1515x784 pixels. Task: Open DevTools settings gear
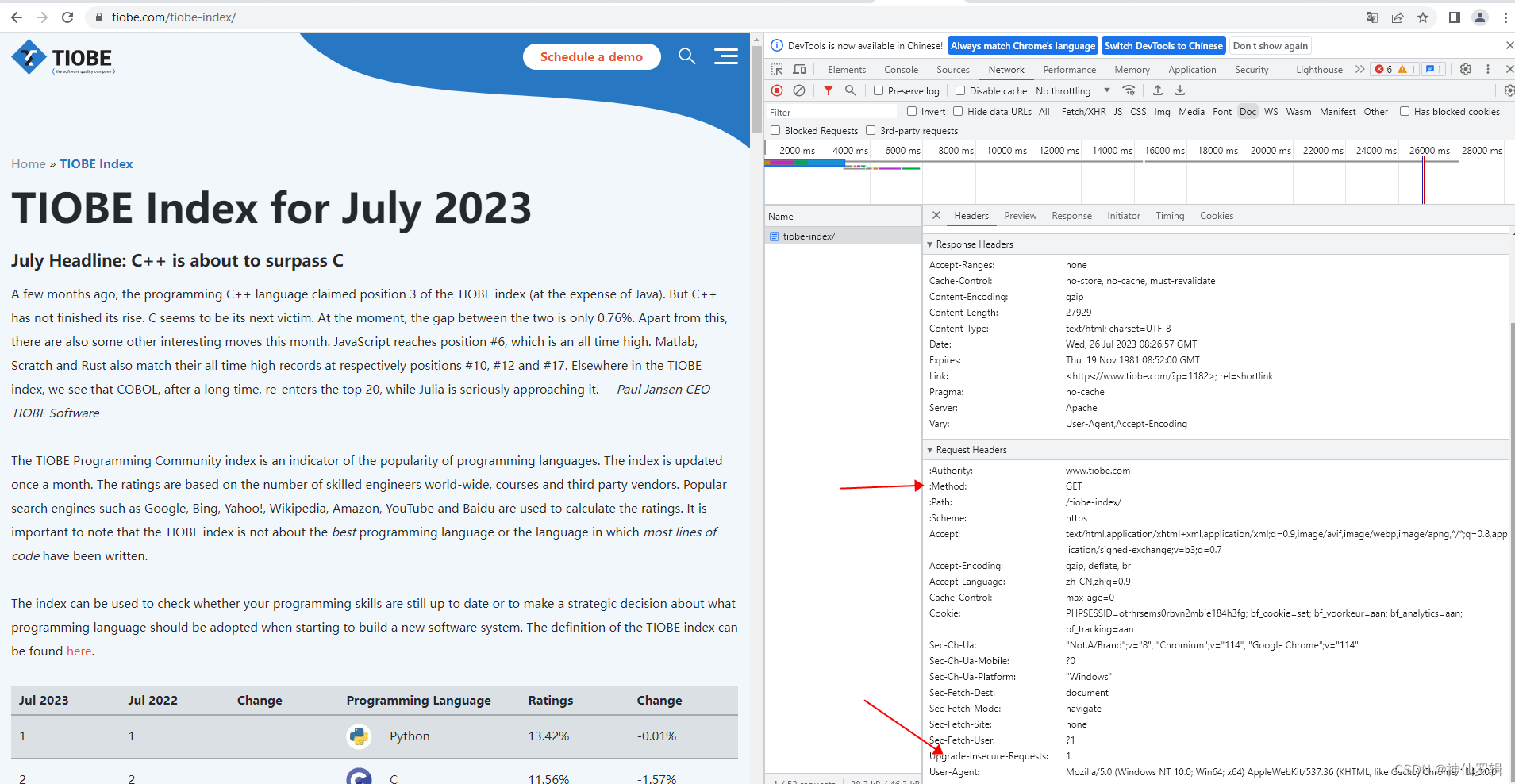(x=1466, y=70)
